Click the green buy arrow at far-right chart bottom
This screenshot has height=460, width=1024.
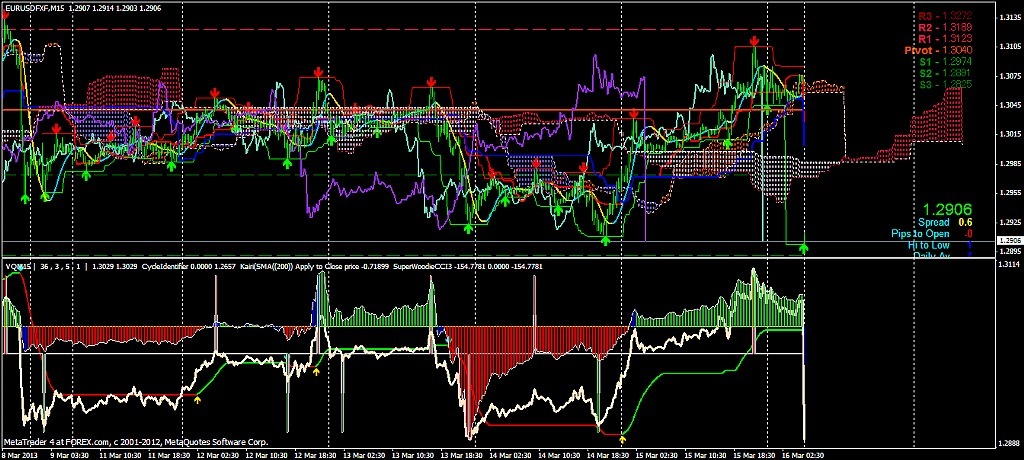click(x=804, y=248)
